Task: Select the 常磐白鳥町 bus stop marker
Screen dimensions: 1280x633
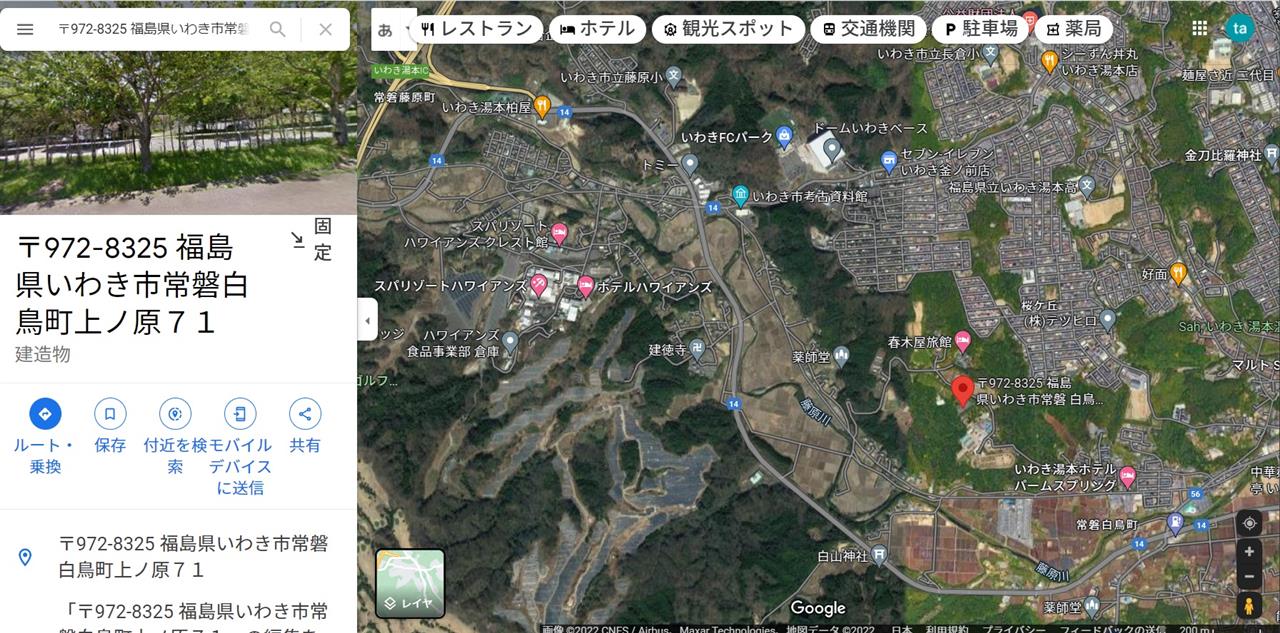Action: click(x=1174, y=523)
